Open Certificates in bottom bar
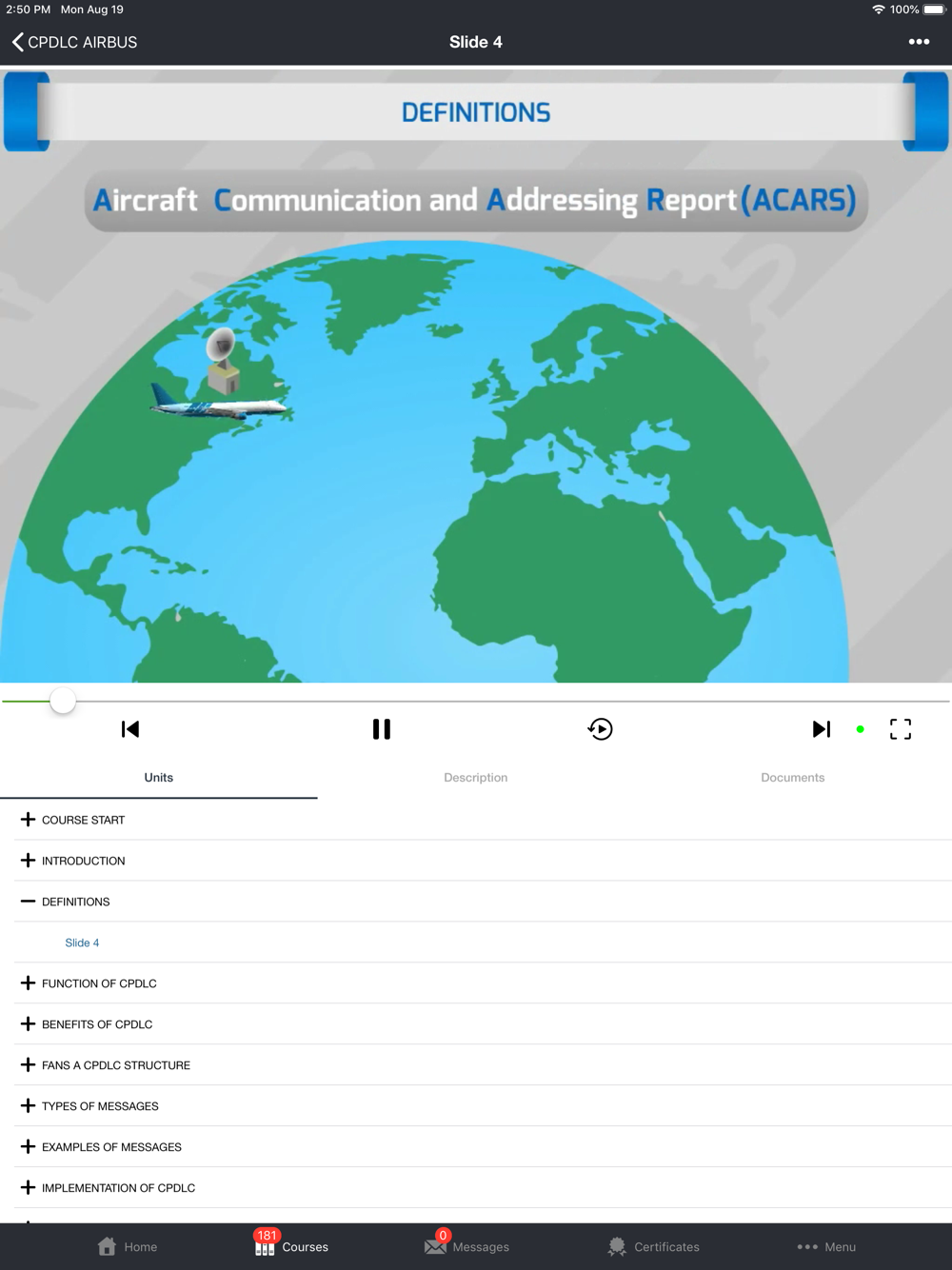 tap(653, 1246)
